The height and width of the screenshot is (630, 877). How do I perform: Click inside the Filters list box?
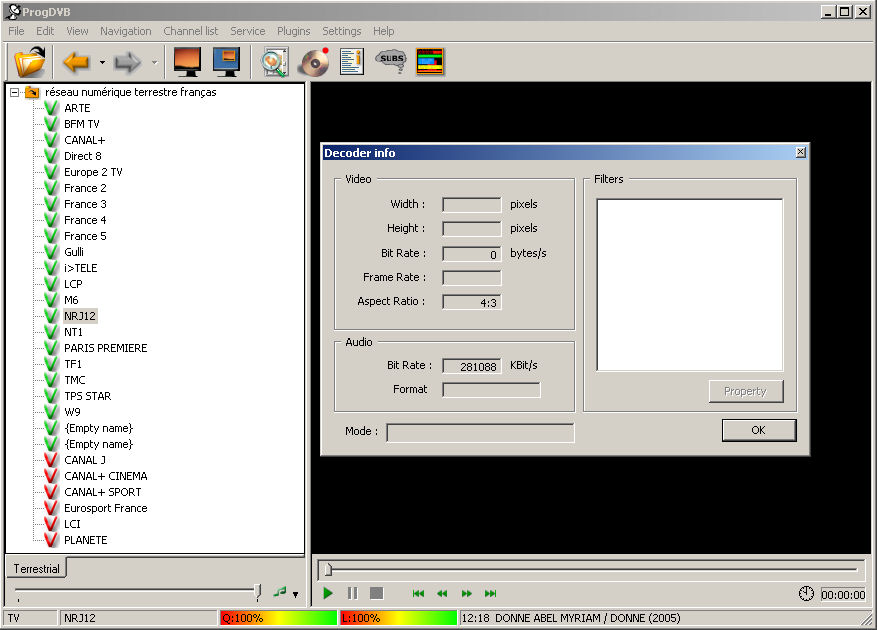(x=690, y=285)
